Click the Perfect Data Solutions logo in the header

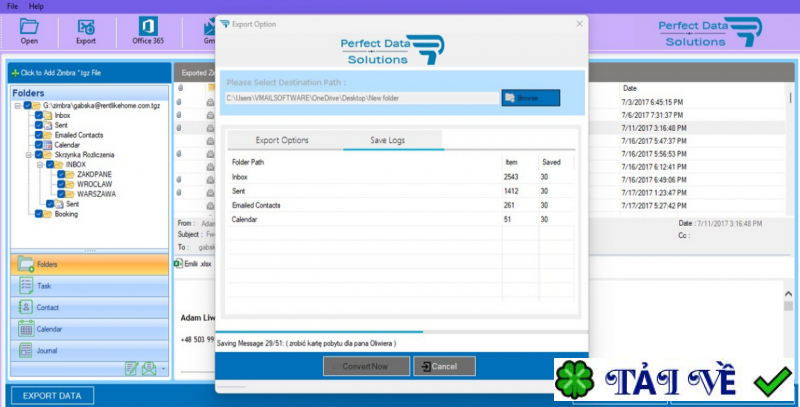pos(710,32)
